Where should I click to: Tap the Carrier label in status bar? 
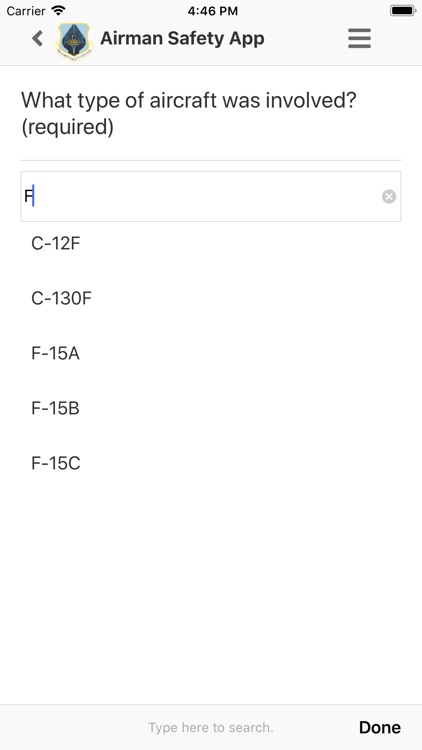pos(26,11)
